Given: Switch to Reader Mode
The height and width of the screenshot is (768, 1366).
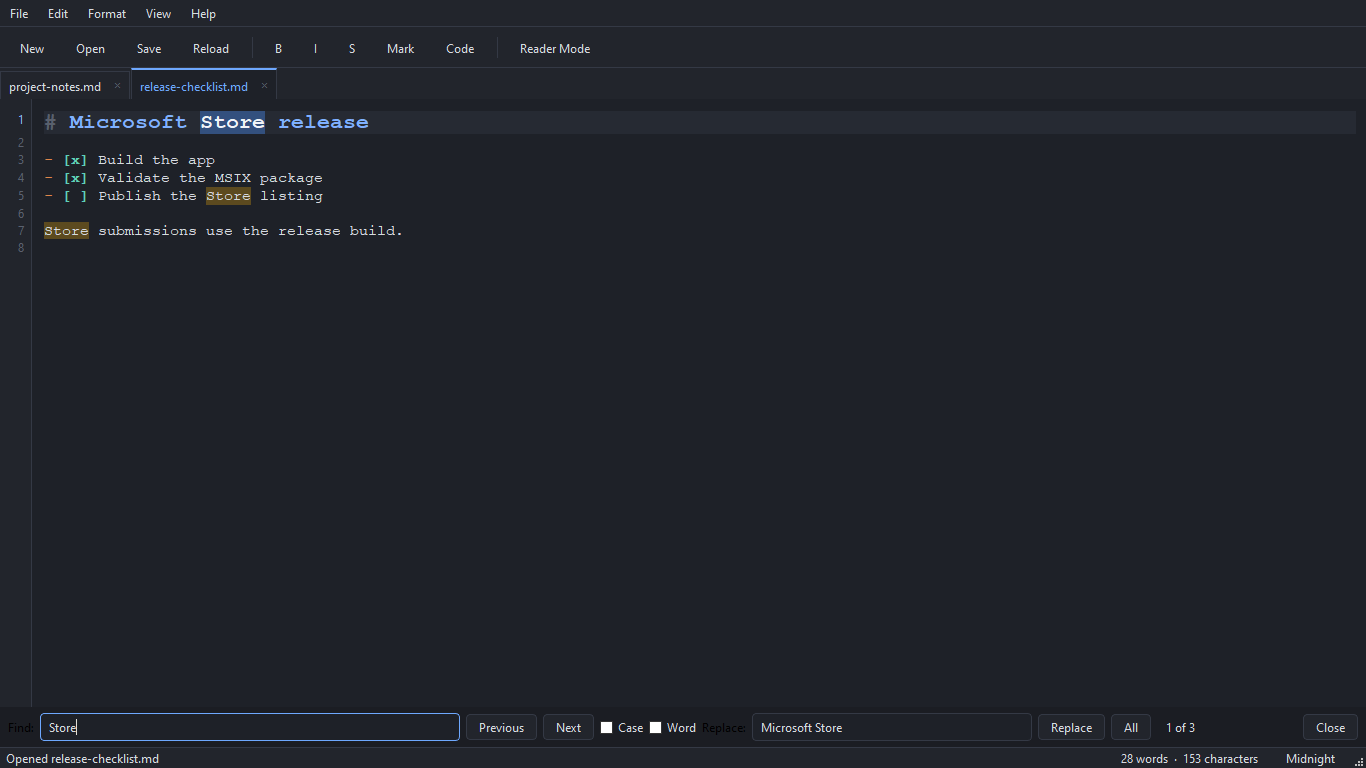Looking at the screenshot, I should click(555, 49).
